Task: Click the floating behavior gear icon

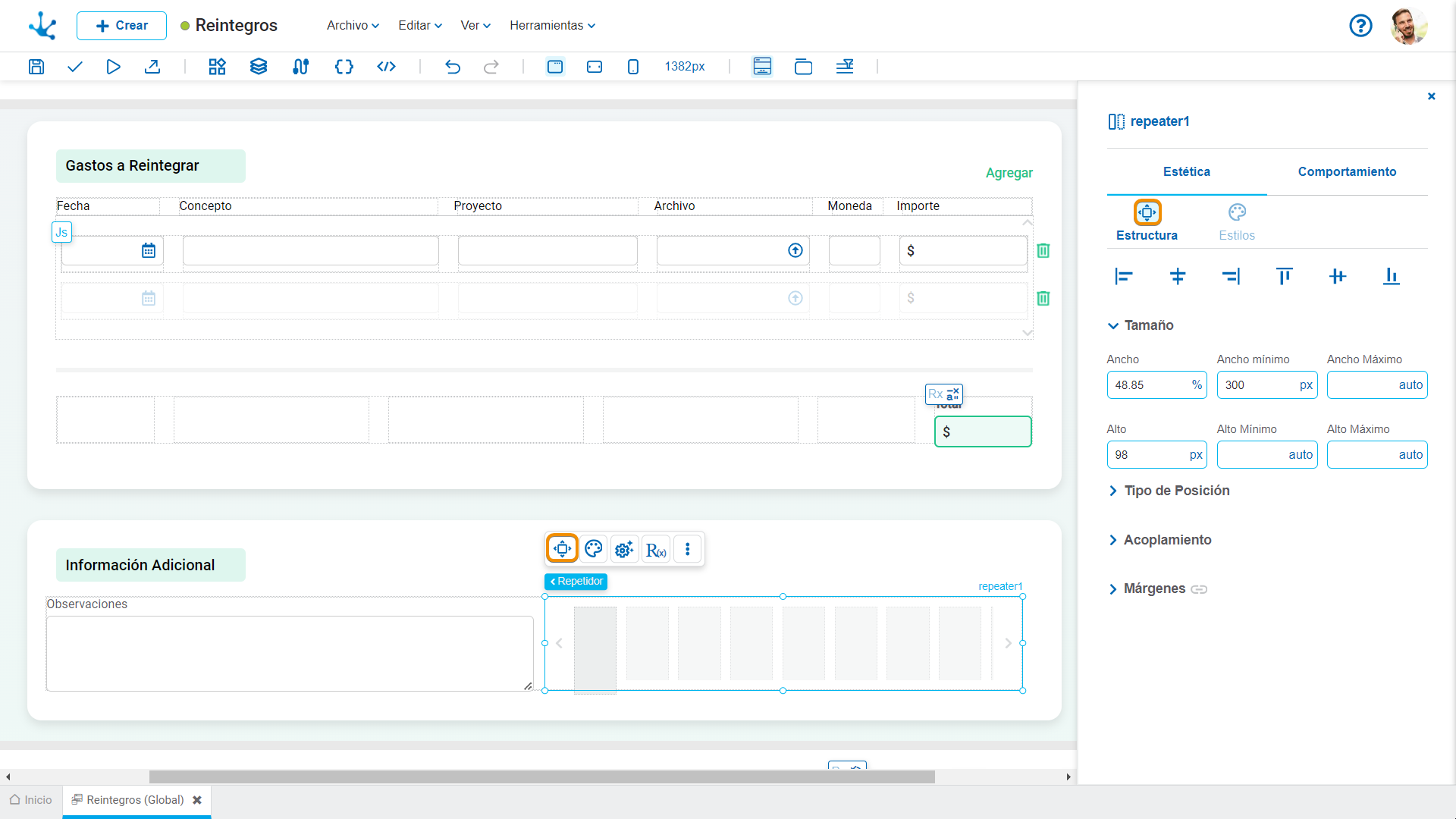Action: pos(624,549)
